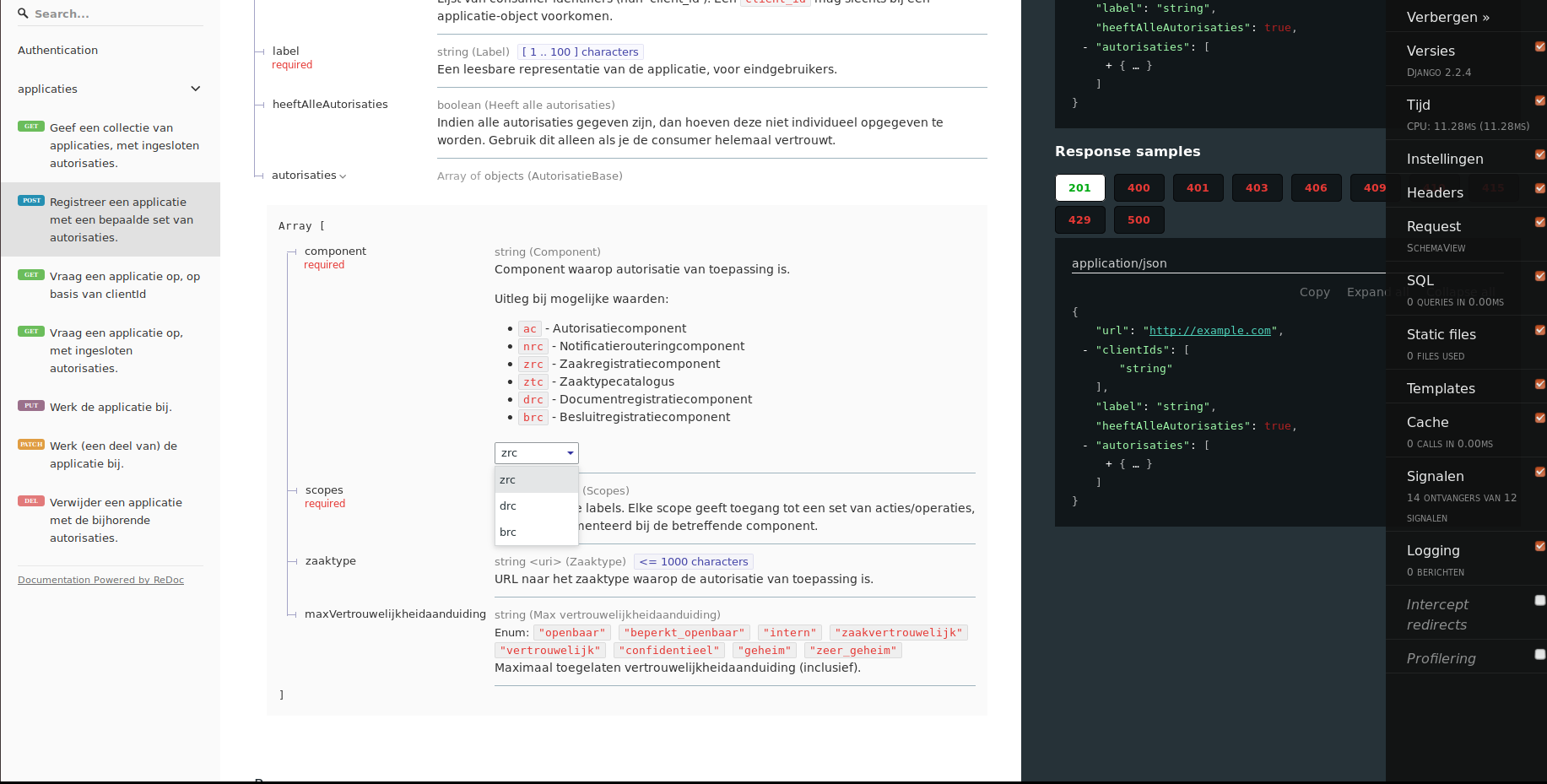
Task: Disable the Signalen debug panel
Action: [1540, 472]
